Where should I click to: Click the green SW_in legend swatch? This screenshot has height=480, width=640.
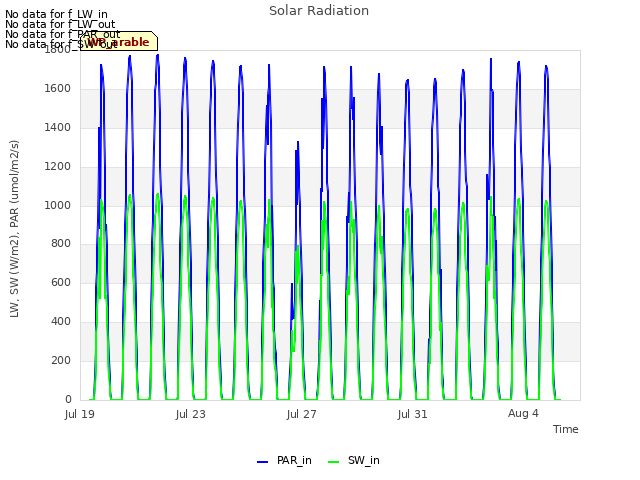(x=333, y=462)
